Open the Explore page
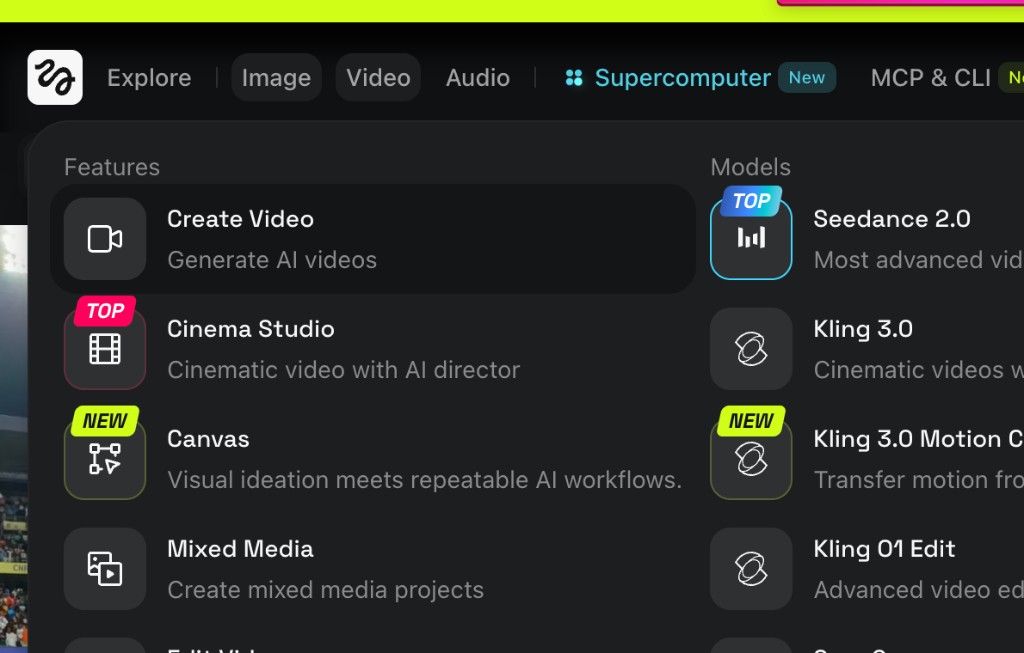The width and height of the screenshot is (1024, 653). coord(149,78)
